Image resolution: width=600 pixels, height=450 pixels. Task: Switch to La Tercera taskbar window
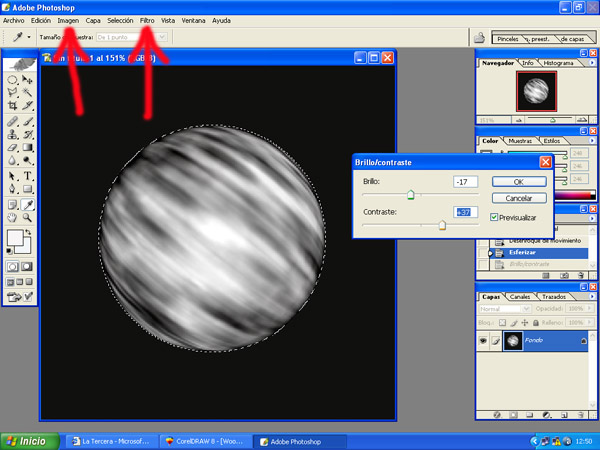112,441
